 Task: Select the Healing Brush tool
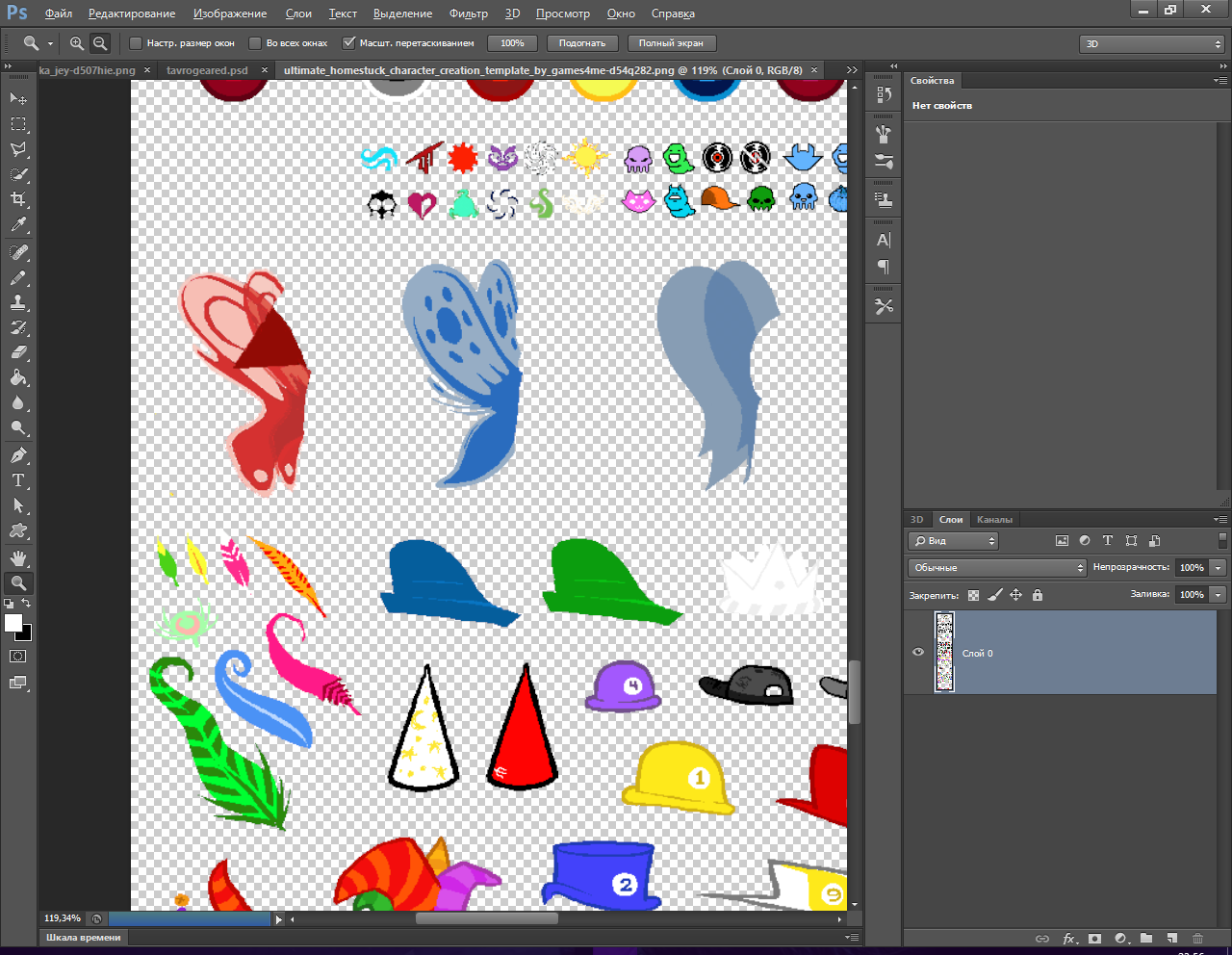[18, 252]
